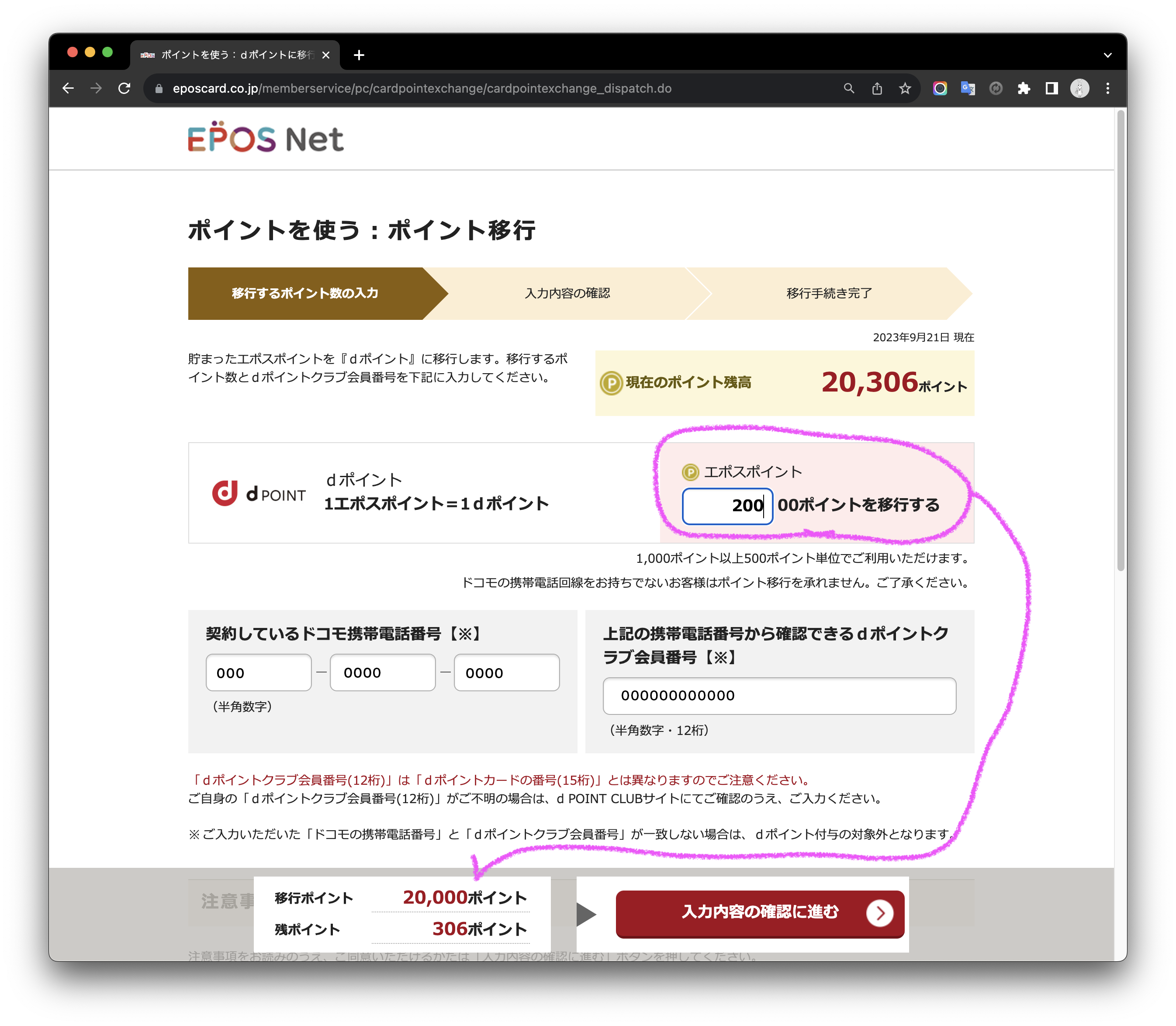The width and height of the screenshot is (1176, 1026).
Task: Click the エポスポイント amount field showing 200
Action: coord(727,506)
